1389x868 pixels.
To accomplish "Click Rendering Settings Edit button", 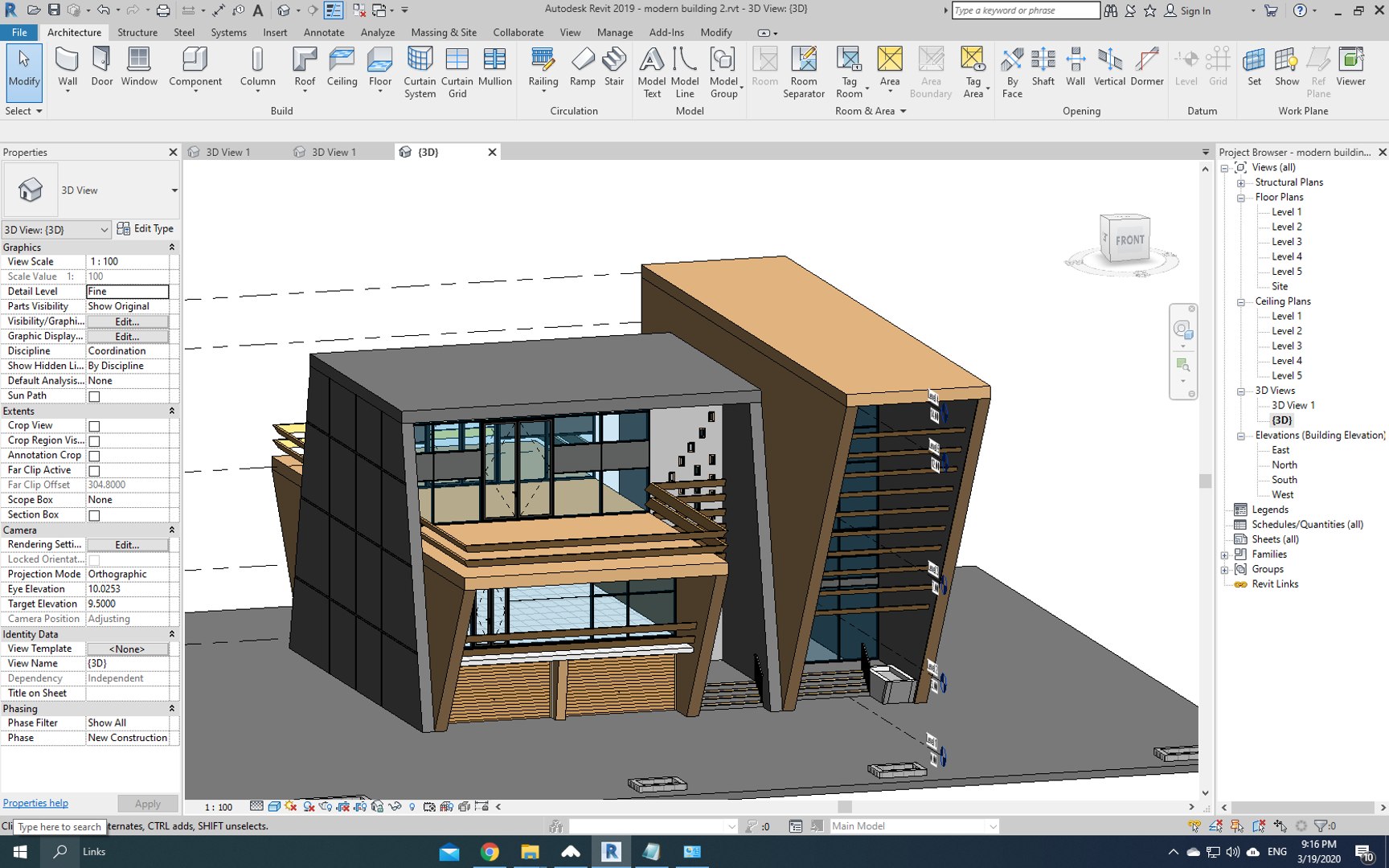I will point(127,545).
